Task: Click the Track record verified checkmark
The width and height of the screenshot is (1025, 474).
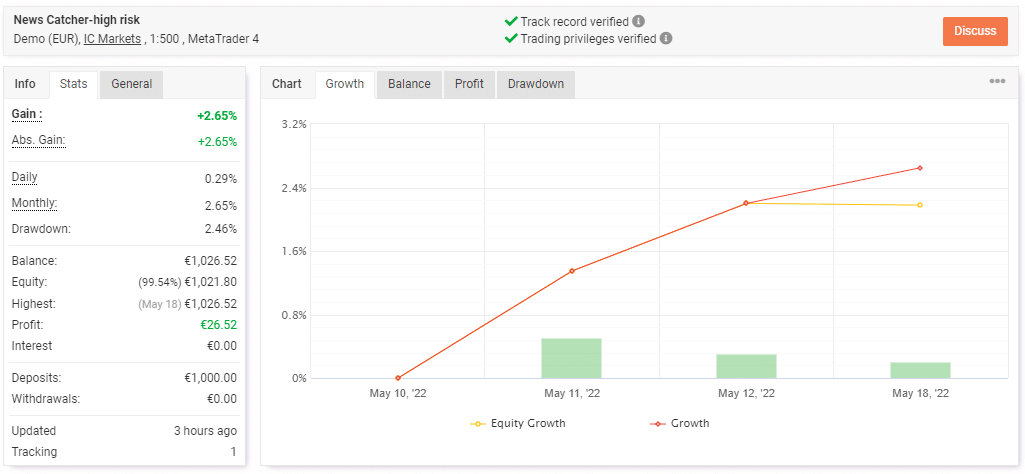Action: click(x=511, y=21)
